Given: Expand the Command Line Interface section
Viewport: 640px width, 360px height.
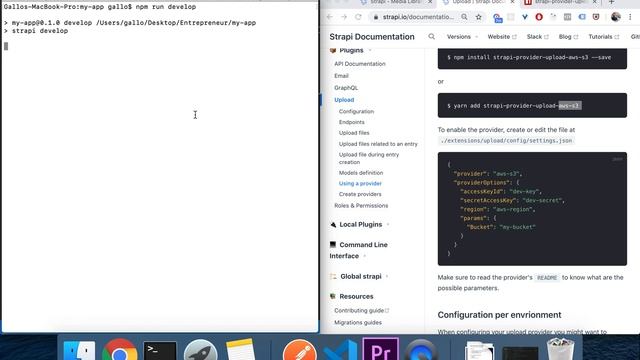Looking at the screenshot, I should [x=358, y=250].
